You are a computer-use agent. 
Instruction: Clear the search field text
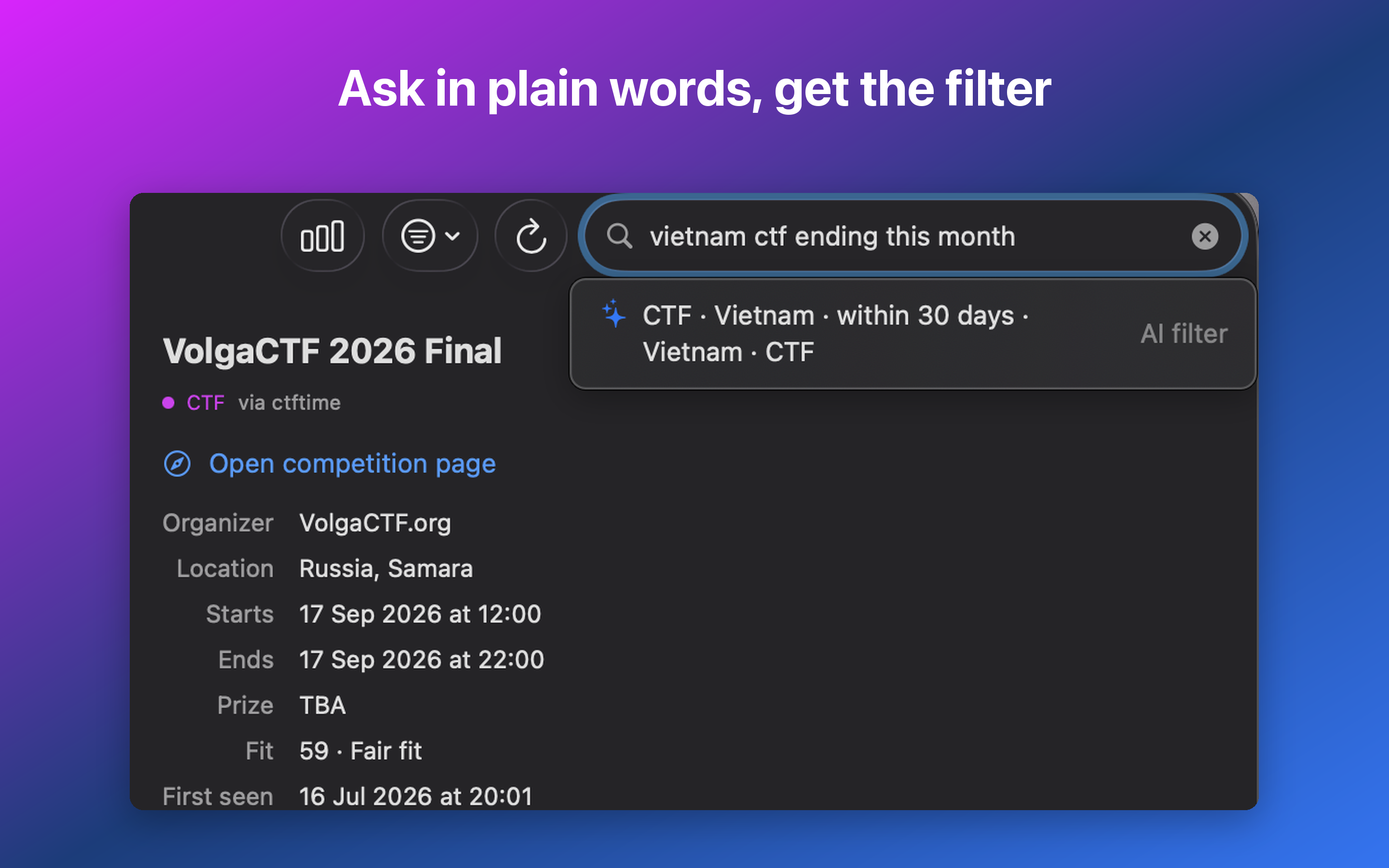pos(1205,236)
